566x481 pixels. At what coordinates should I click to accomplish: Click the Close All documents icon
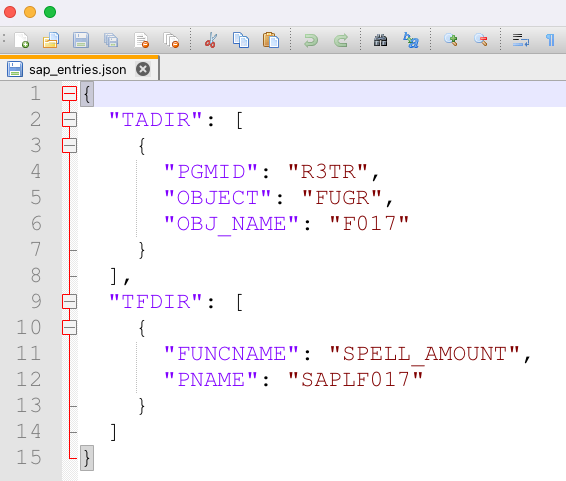pyautogui.click(x=171, y=40)
